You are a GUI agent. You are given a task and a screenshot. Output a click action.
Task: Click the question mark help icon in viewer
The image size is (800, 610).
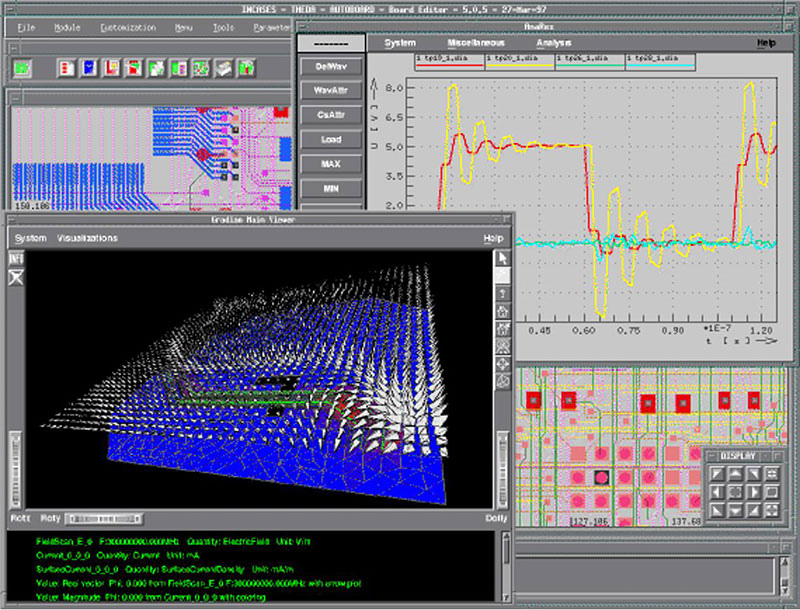click(503, 295)
